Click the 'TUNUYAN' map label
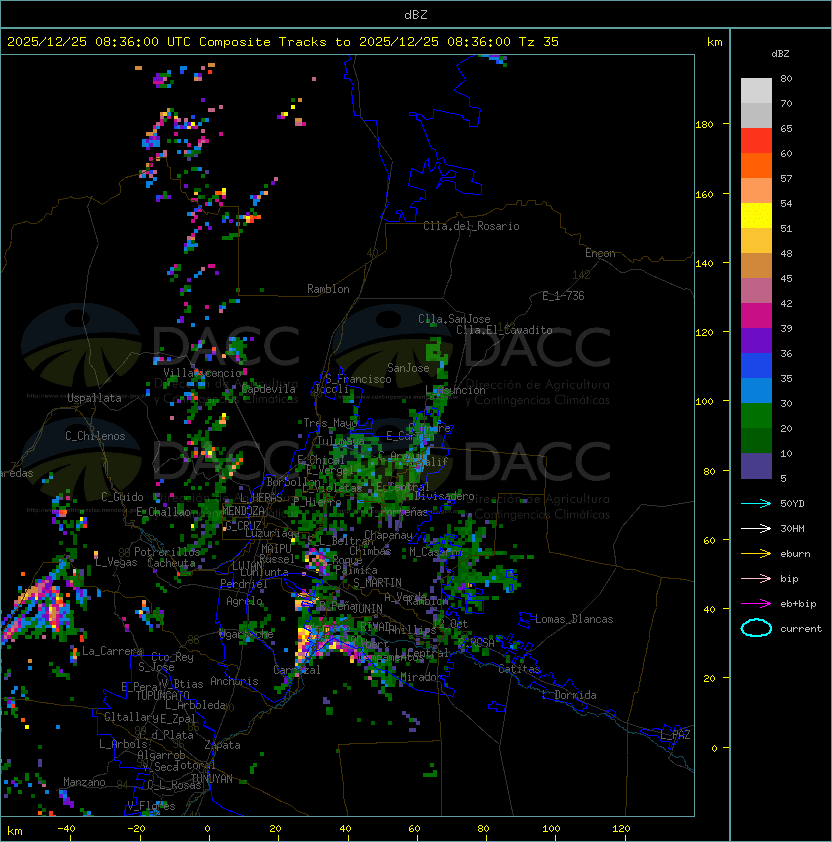Screen dimensions: 832x842 212,779
